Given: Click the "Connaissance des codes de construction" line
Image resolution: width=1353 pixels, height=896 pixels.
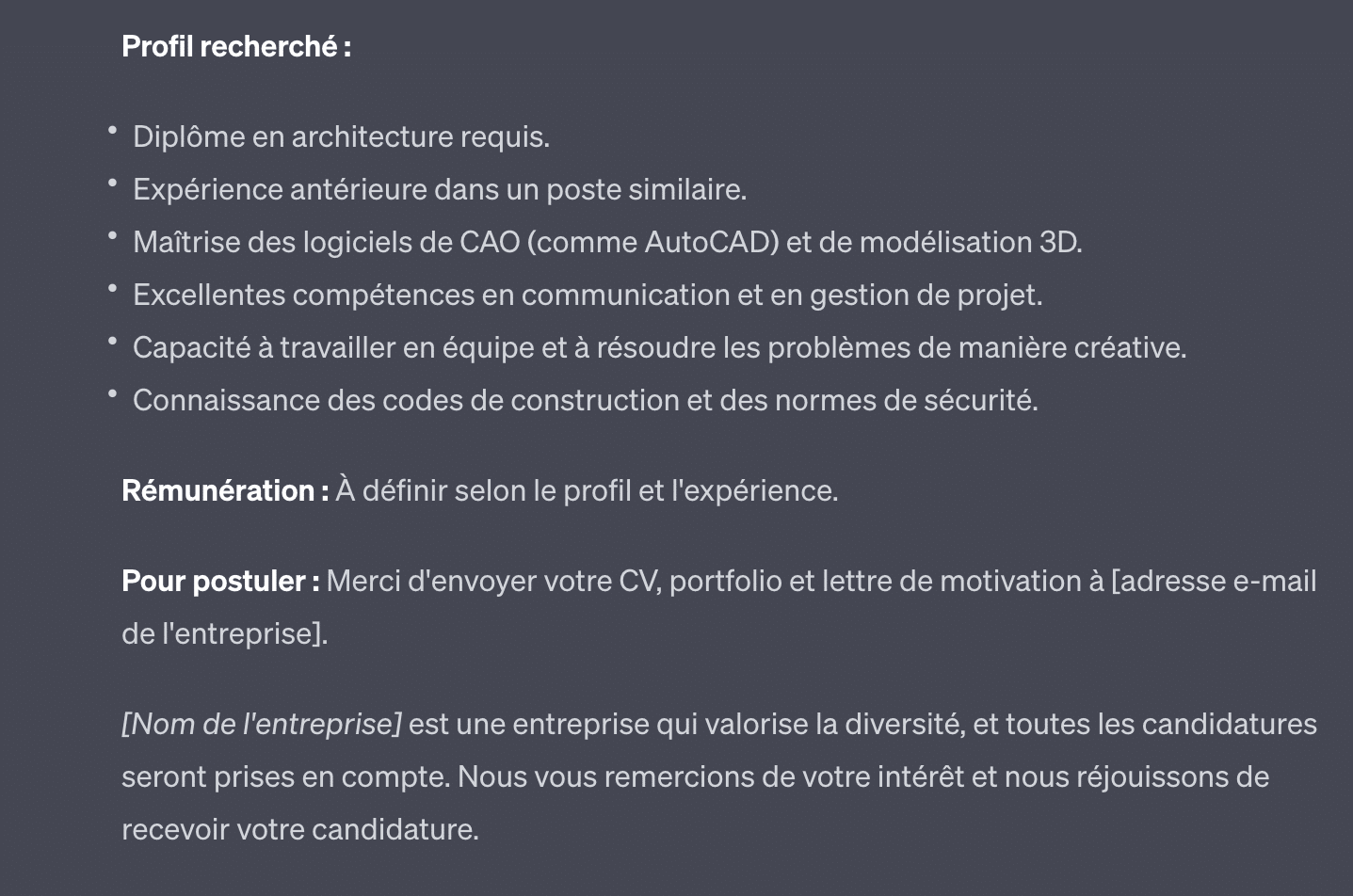Looking at the screenshot, I should coord(406,401).
